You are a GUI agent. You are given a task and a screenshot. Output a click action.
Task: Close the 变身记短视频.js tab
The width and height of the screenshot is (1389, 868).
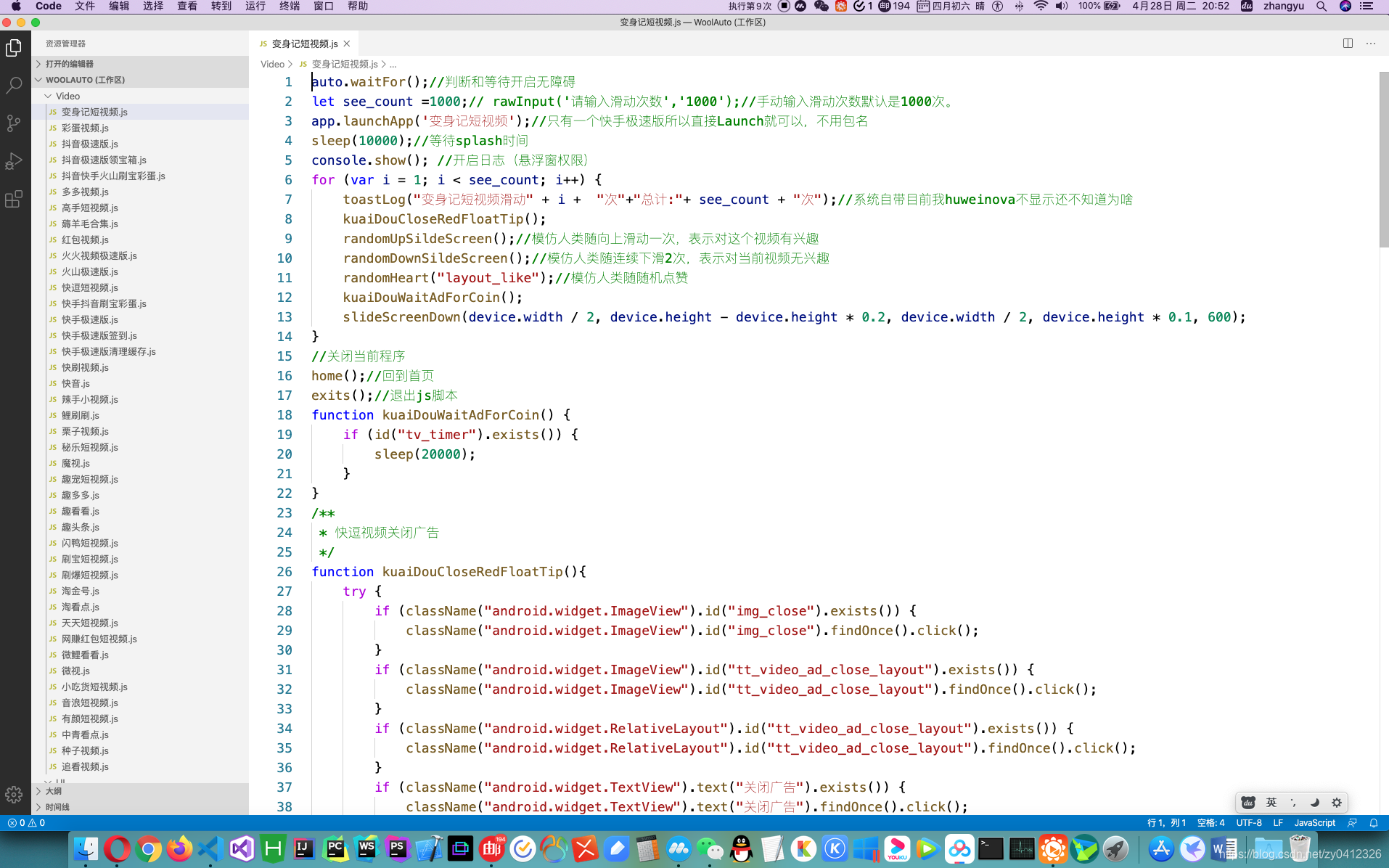[347, 44]
